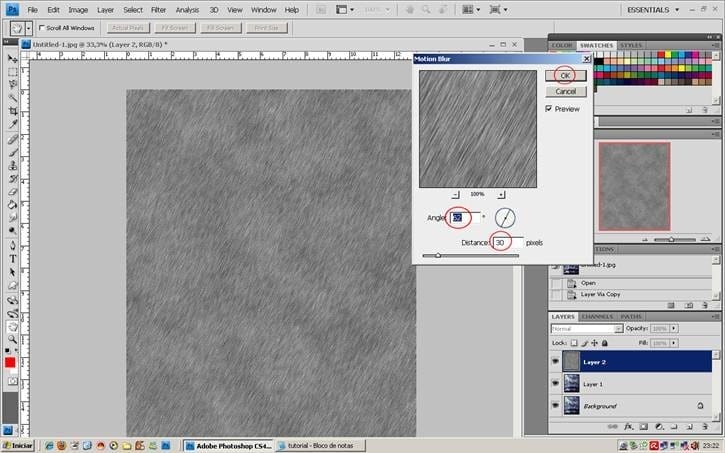The image size is (725, 453).
Task: Click the Angle input field
Action: 466,218
